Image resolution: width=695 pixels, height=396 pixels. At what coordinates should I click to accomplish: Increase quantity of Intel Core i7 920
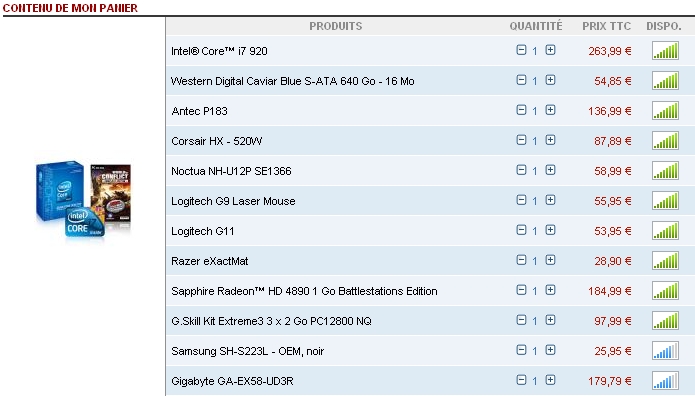550,50
